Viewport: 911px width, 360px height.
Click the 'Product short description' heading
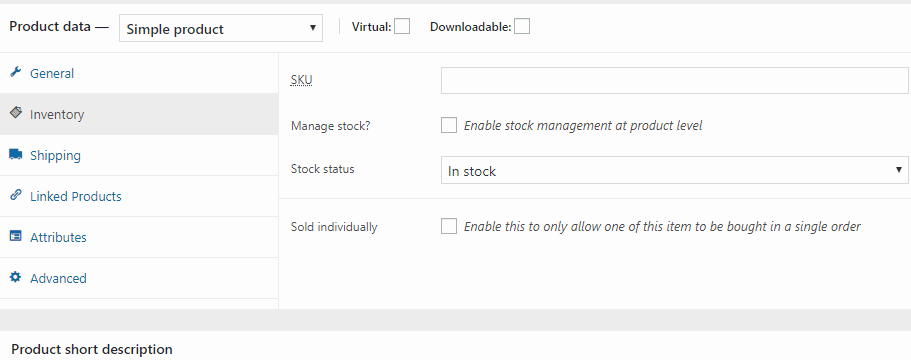[x=92, y=350]
